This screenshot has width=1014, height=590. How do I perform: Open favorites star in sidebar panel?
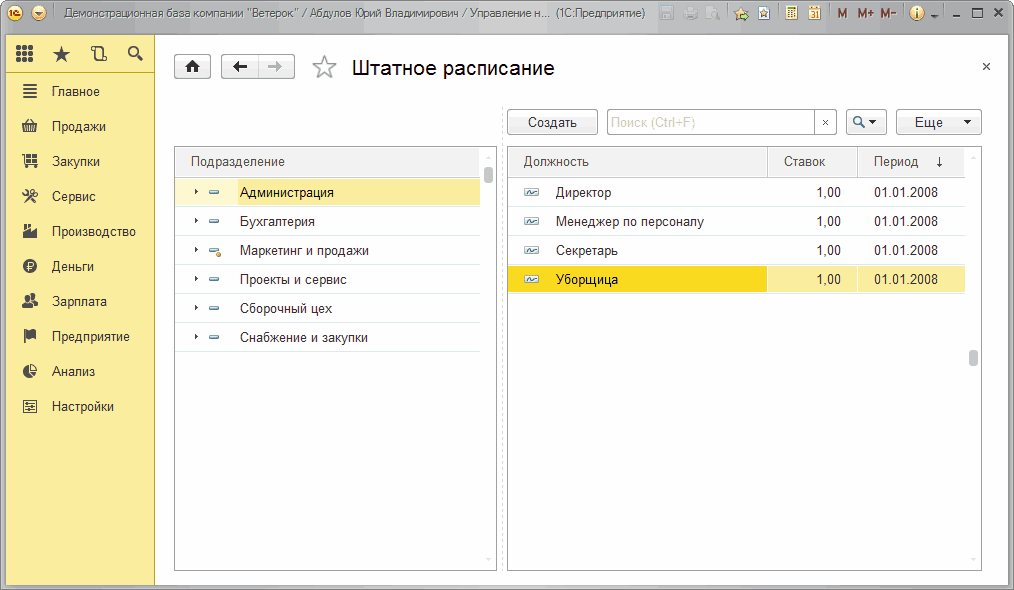(61, 54)
